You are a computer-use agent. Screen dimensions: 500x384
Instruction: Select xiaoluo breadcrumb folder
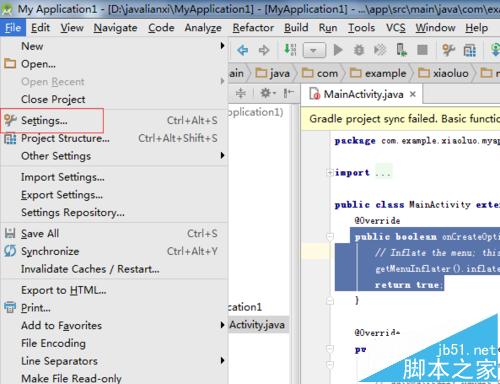pyautogui.click(x=443, y=73)
